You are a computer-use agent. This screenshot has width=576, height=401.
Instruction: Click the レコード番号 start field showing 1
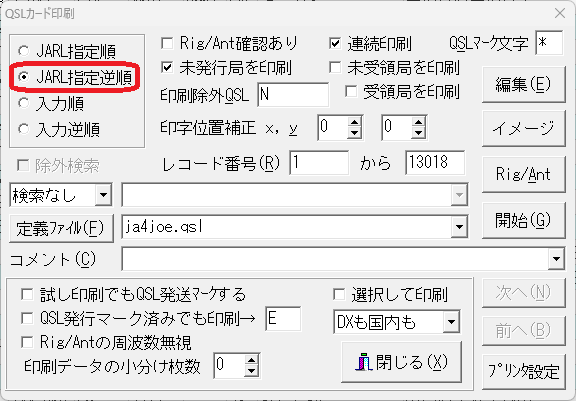click(x=319, y=162)
